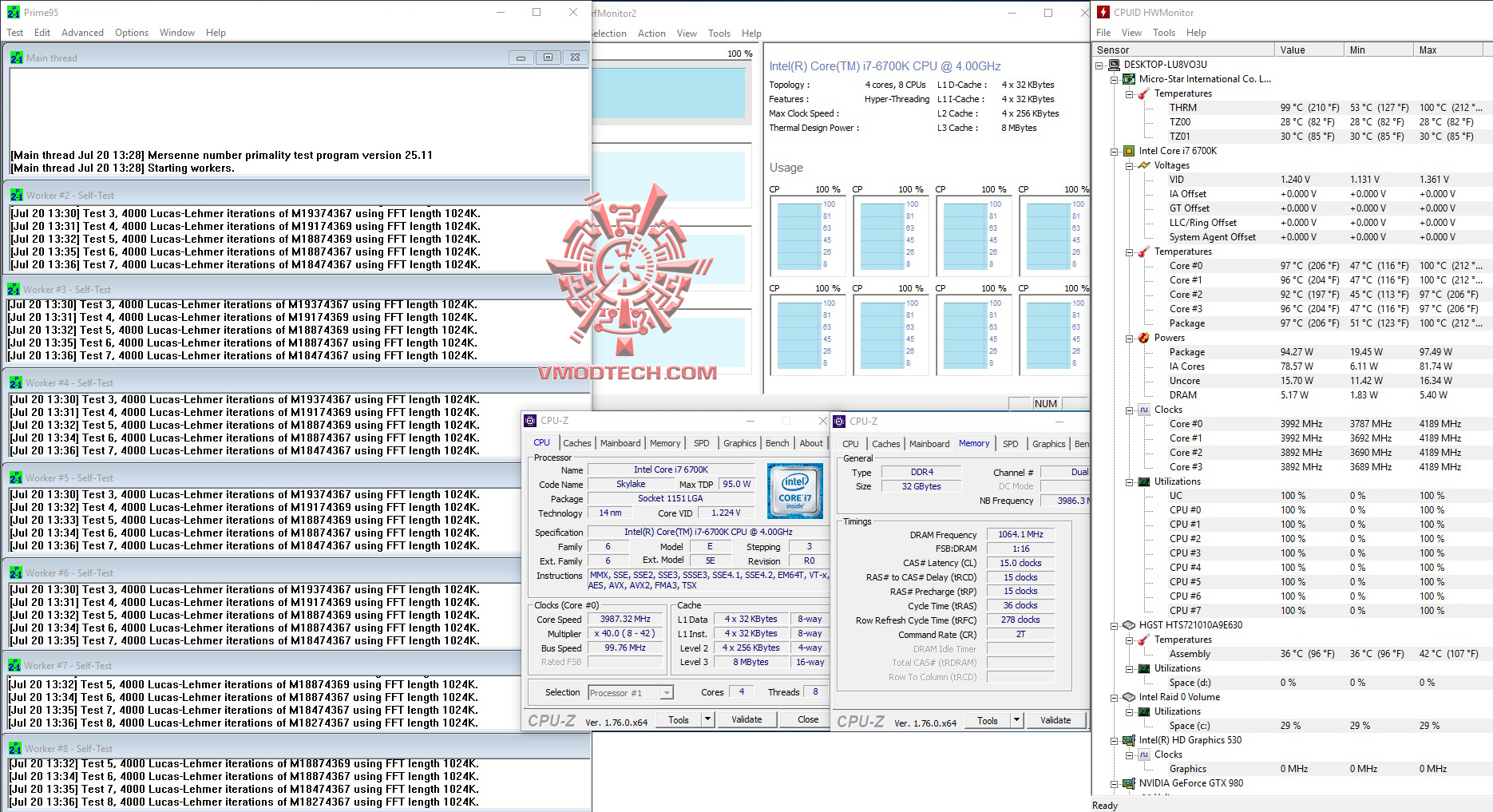This screenshot has width=1493, height=812.
Task: Click the Prime95 icon on Worker #2 window
Action: 17,196
